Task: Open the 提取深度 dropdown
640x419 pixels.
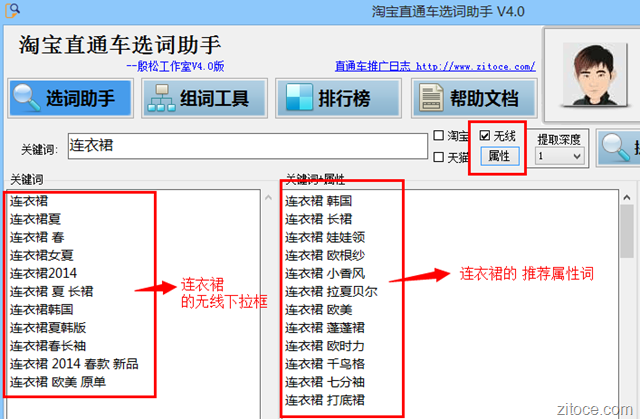Action: [x=559, y=156]
